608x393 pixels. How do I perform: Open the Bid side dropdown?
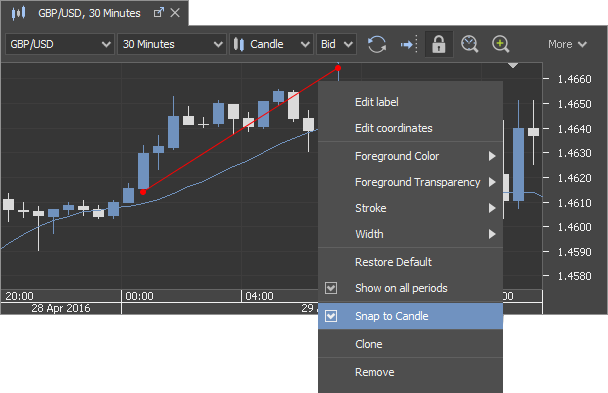(x=336, y=44)
